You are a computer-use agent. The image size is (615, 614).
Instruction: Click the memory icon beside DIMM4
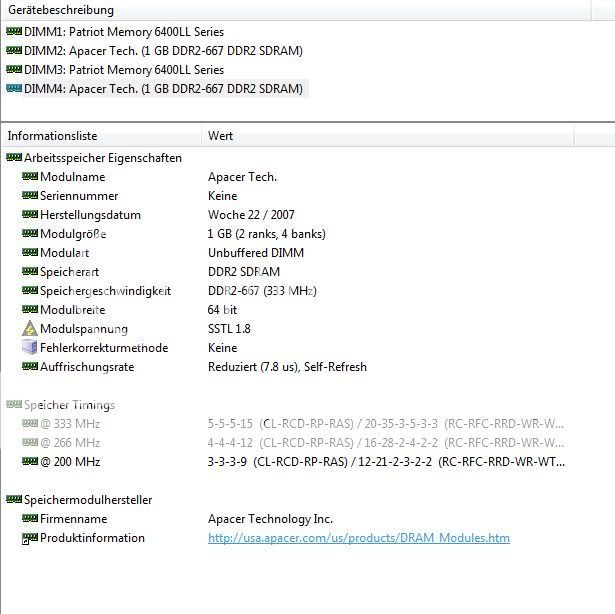point(14,88)
